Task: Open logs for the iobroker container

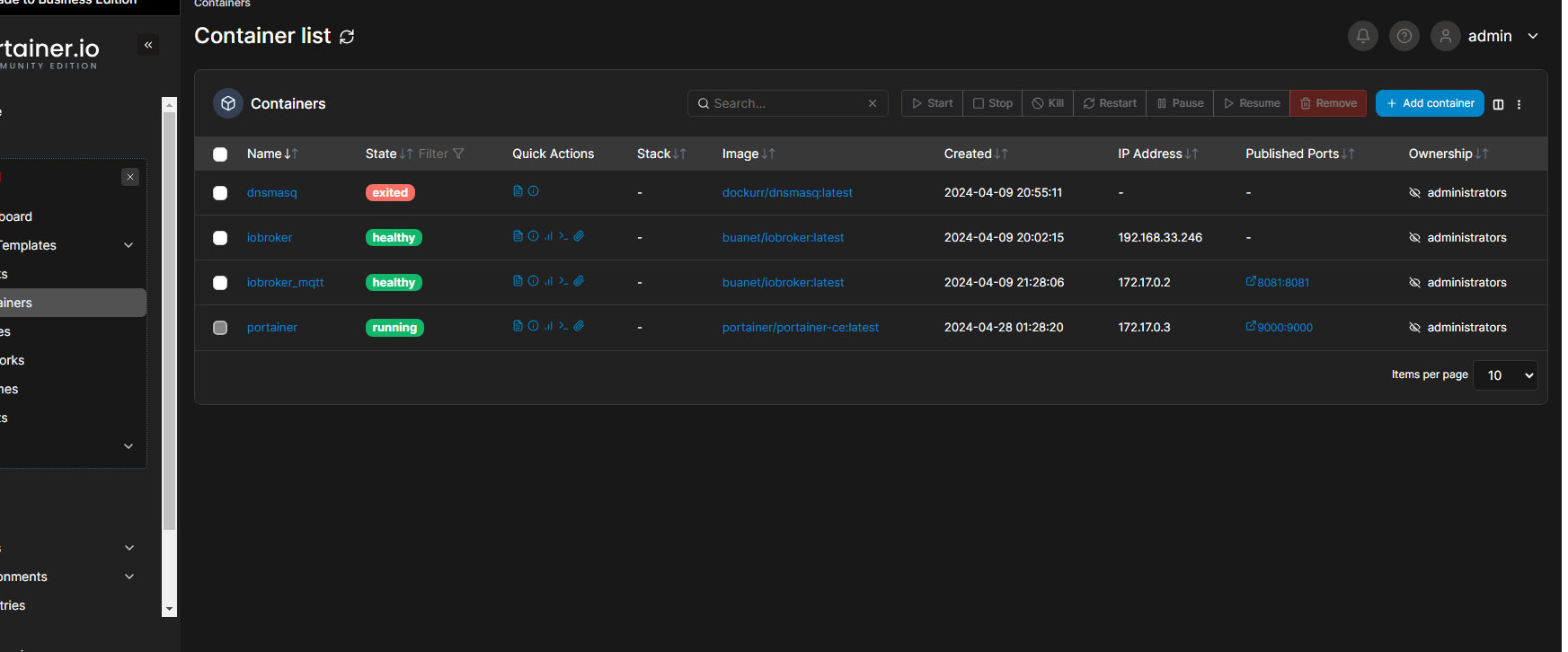Action: [518, 236]
